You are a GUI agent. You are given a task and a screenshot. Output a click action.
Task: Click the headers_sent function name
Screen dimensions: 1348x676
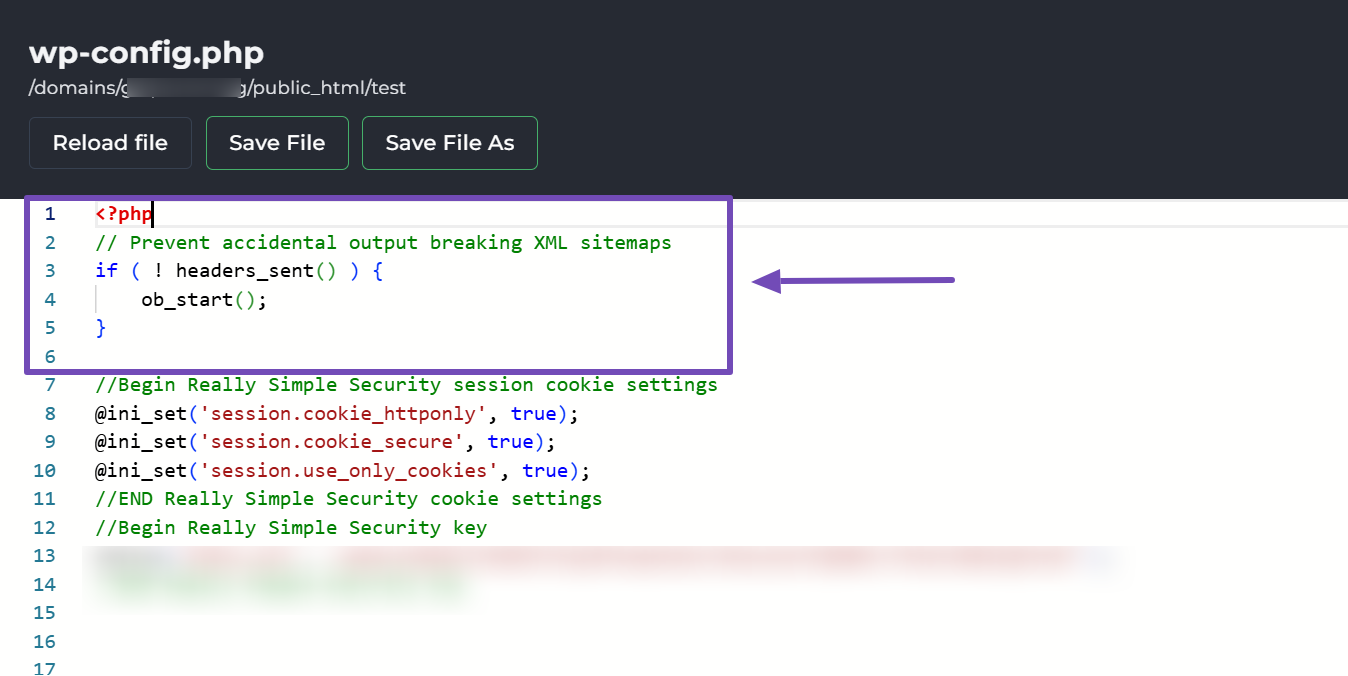(244, 271)
